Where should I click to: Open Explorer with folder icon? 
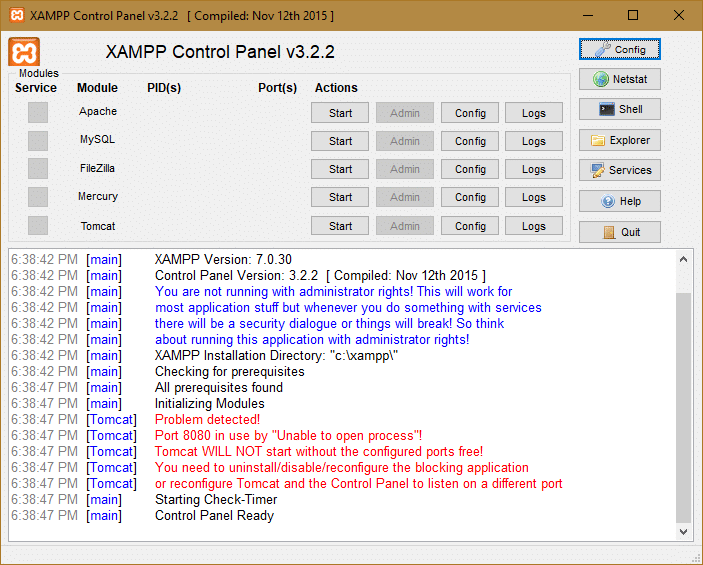pos(620,140)
